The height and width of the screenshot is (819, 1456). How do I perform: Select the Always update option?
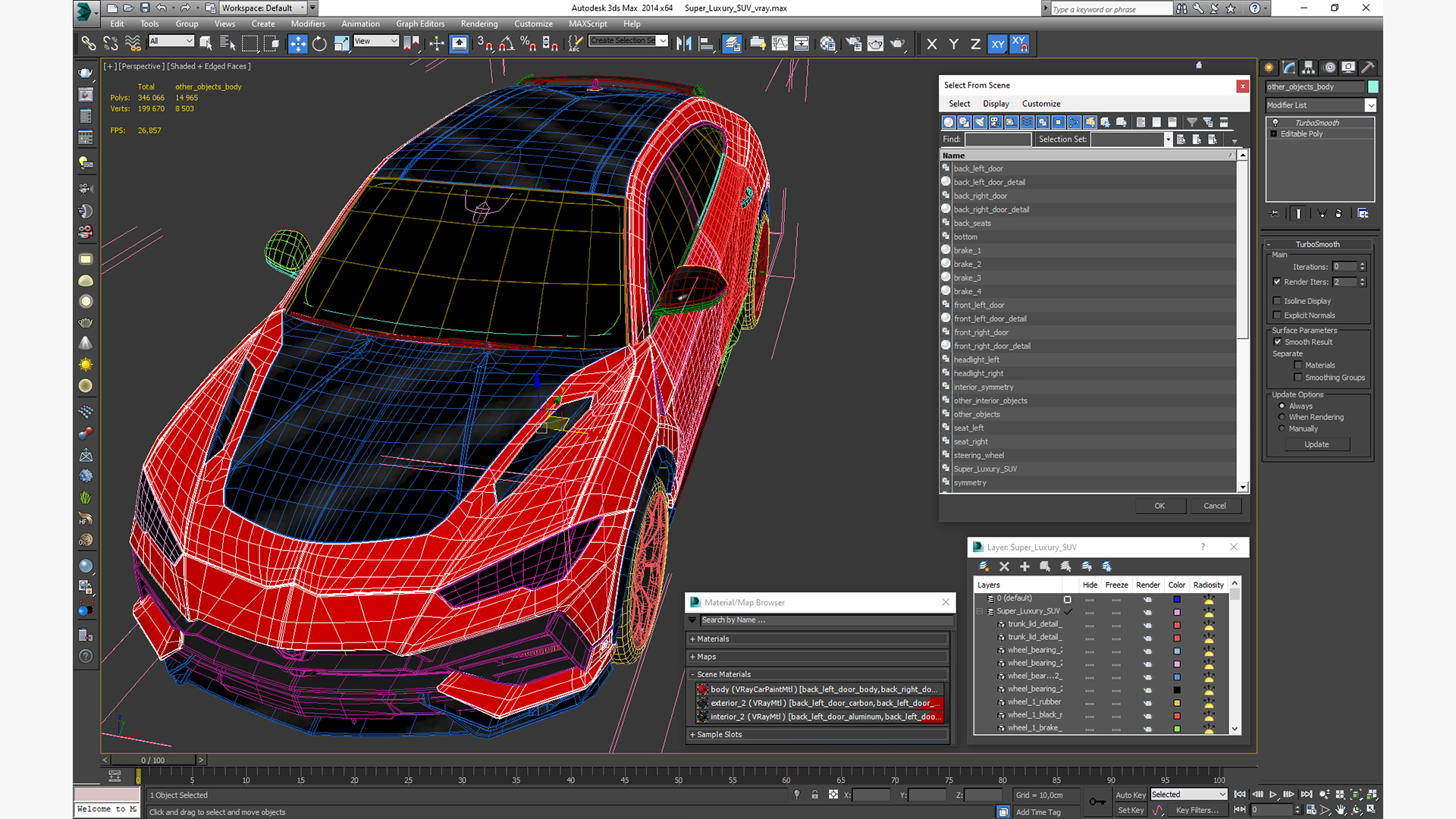tap(1282, 406)
